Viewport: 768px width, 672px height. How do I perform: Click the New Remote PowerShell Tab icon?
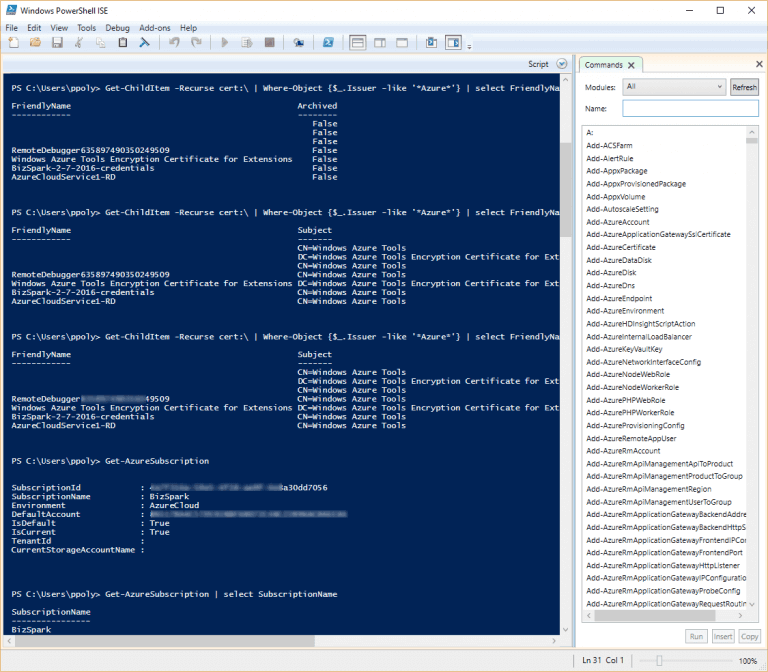298,43
